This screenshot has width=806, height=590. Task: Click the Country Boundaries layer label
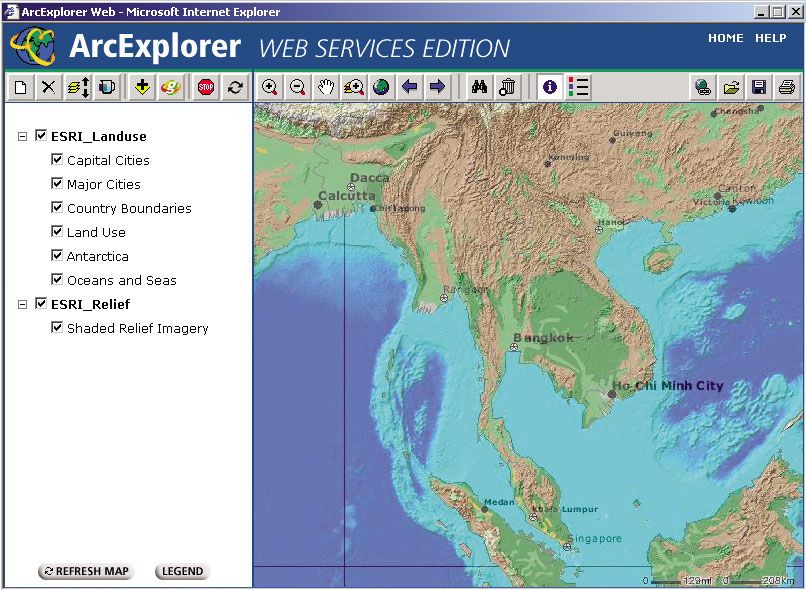click(x=129, y=208)
